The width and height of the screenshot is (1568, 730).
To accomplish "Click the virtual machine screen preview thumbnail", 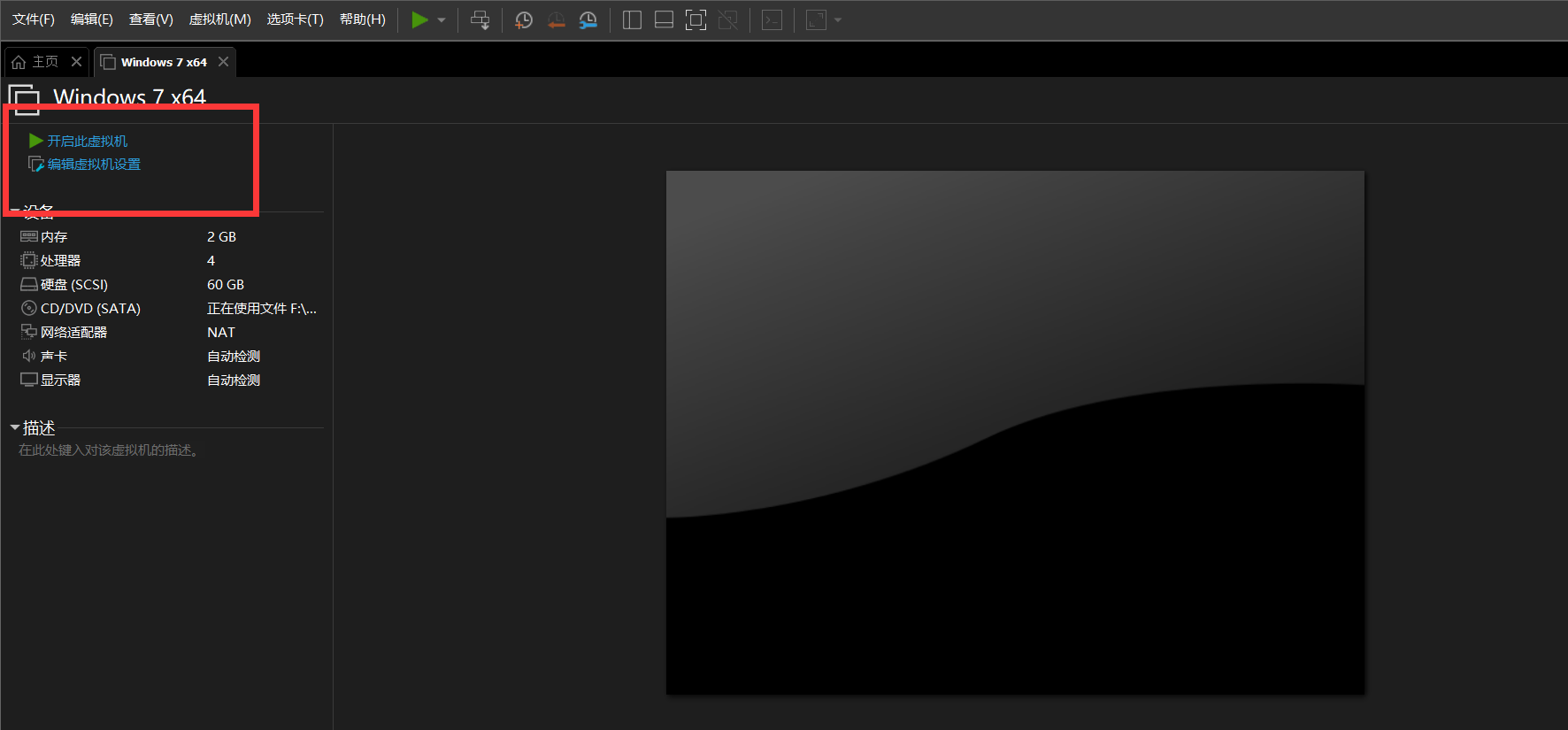I will [1015, 433].
